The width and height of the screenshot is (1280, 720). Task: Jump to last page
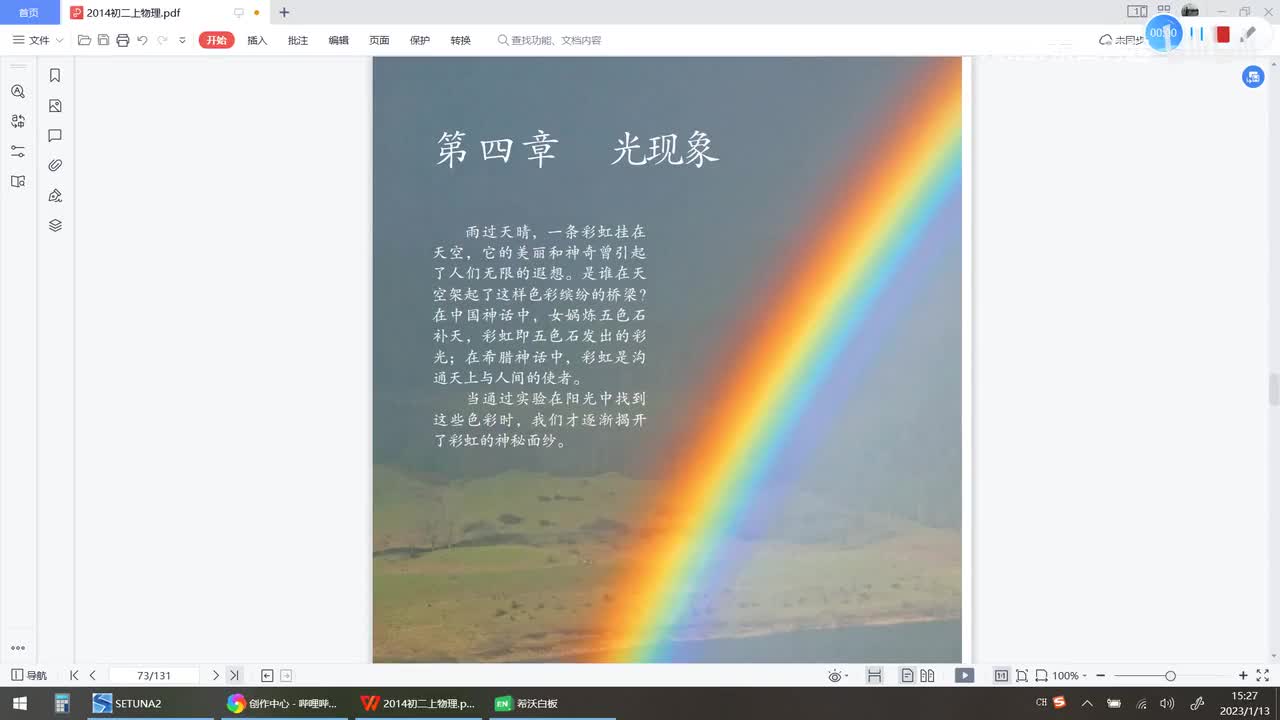234,675
